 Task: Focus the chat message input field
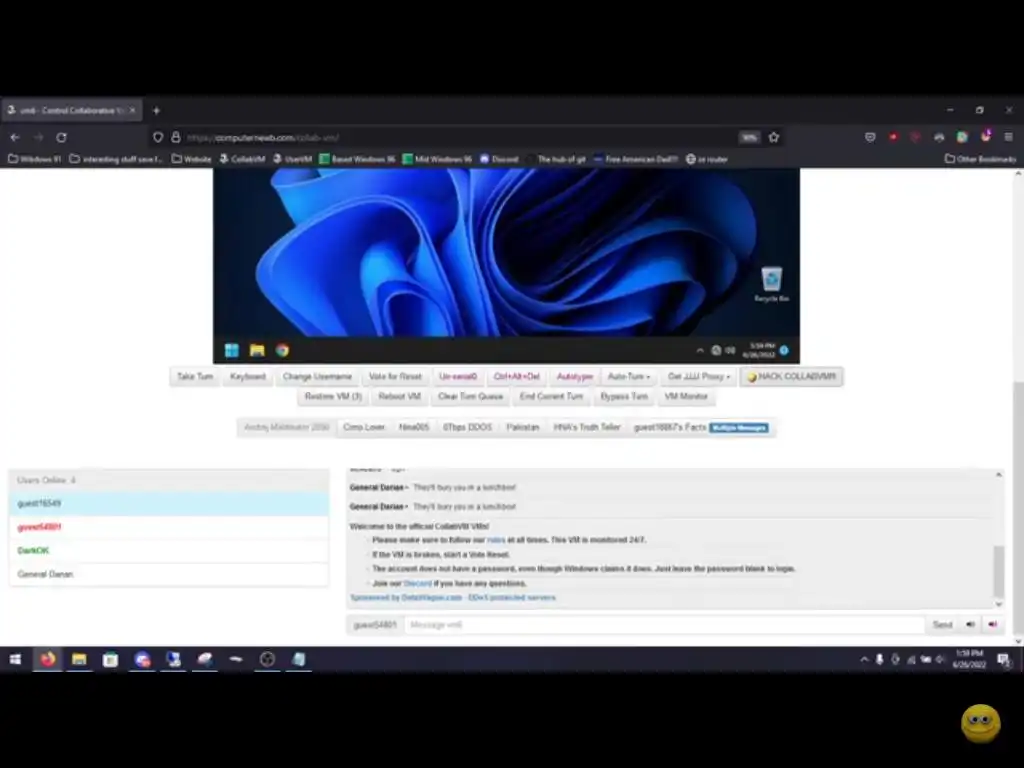664,625
